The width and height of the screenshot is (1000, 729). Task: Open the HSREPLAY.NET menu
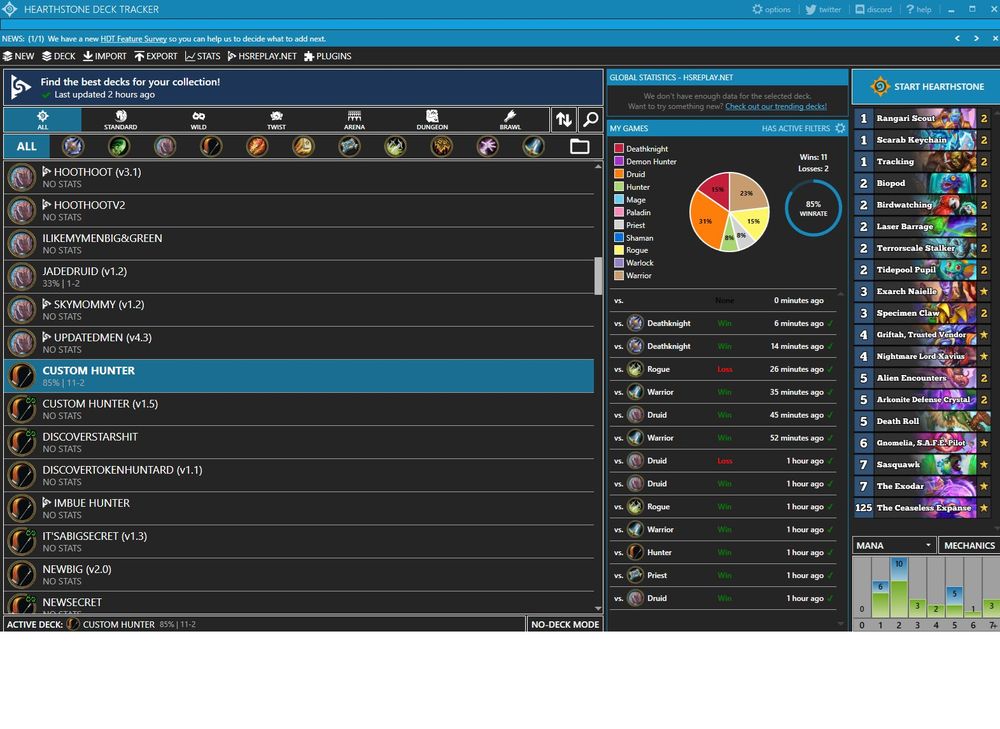[x=262, y=56]
